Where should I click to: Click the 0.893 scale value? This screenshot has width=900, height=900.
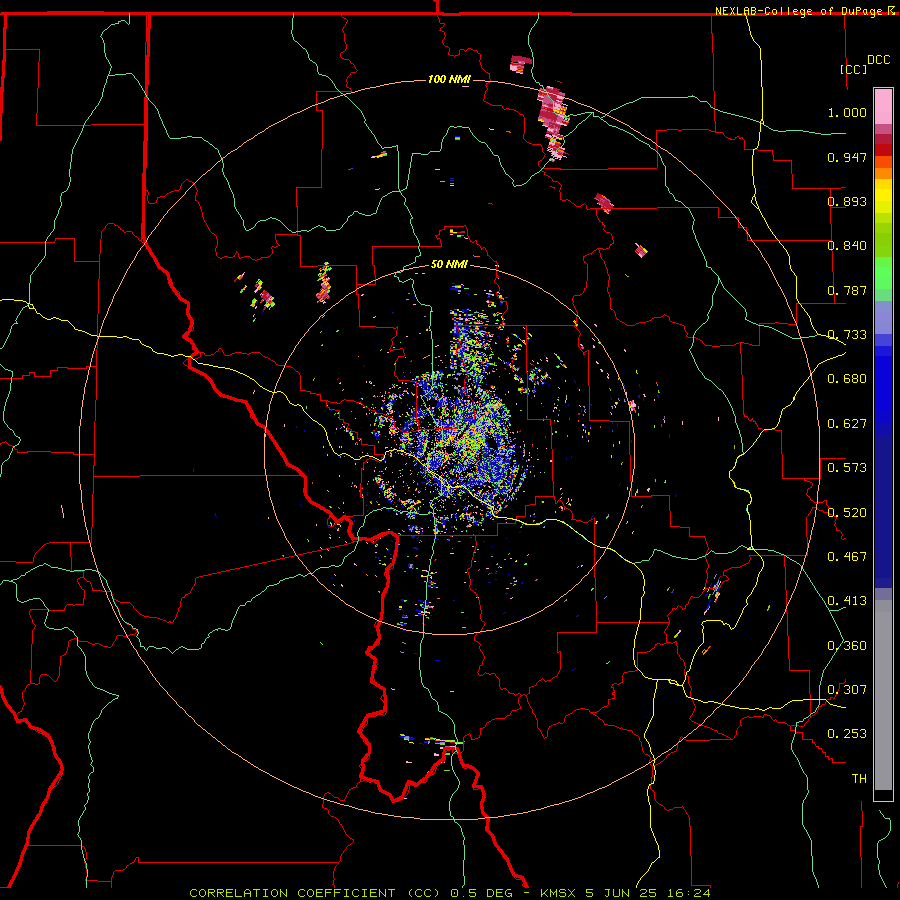point(847,201)
